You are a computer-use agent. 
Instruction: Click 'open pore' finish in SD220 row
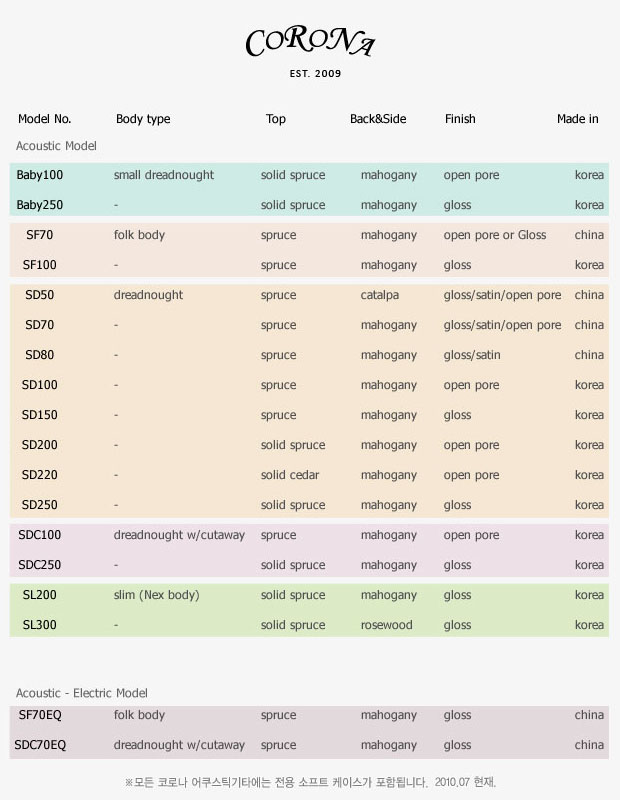(x=471, y=476)
